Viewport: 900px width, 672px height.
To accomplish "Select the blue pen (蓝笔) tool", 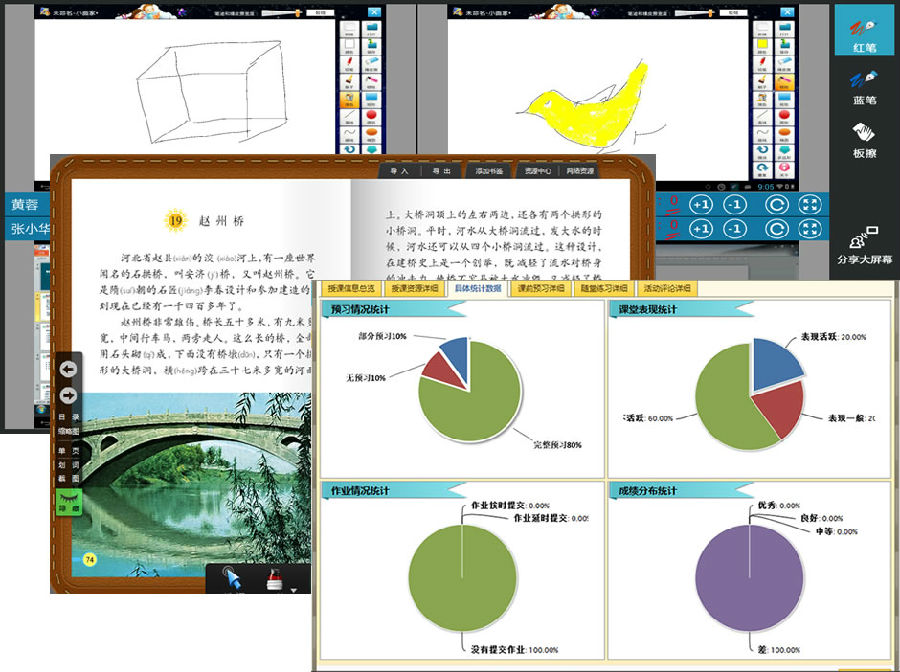I will 864,85.
